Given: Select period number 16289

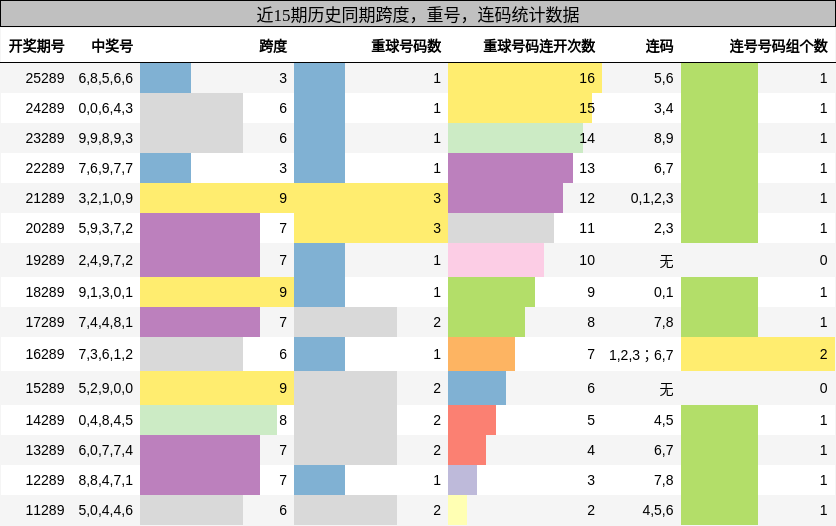Looking at the screenshot, I should (45, 354).
